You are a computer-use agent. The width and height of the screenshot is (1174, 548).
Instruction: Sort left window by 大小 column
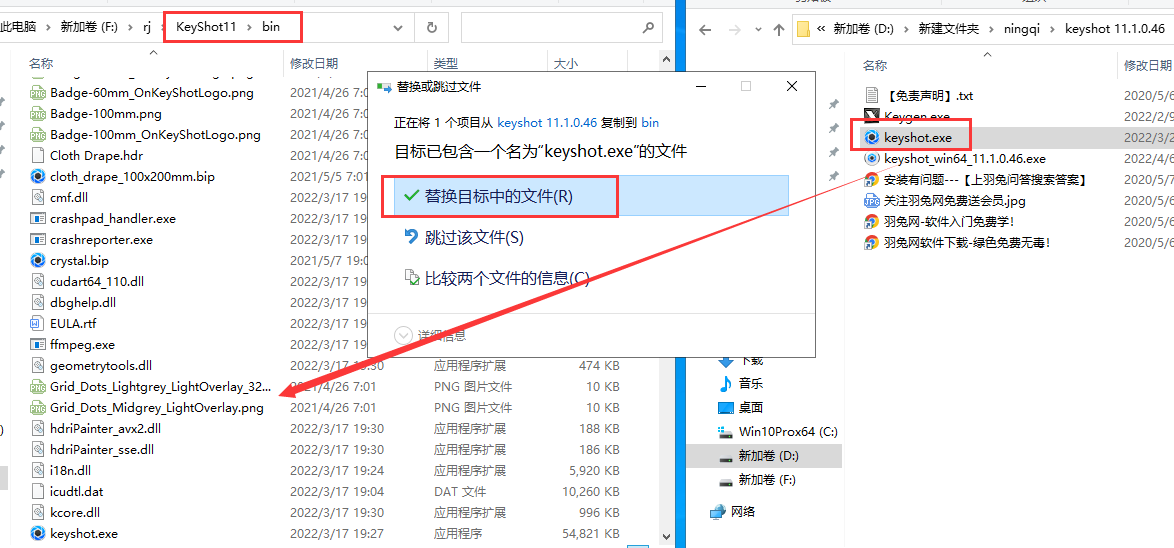[565, 64]
